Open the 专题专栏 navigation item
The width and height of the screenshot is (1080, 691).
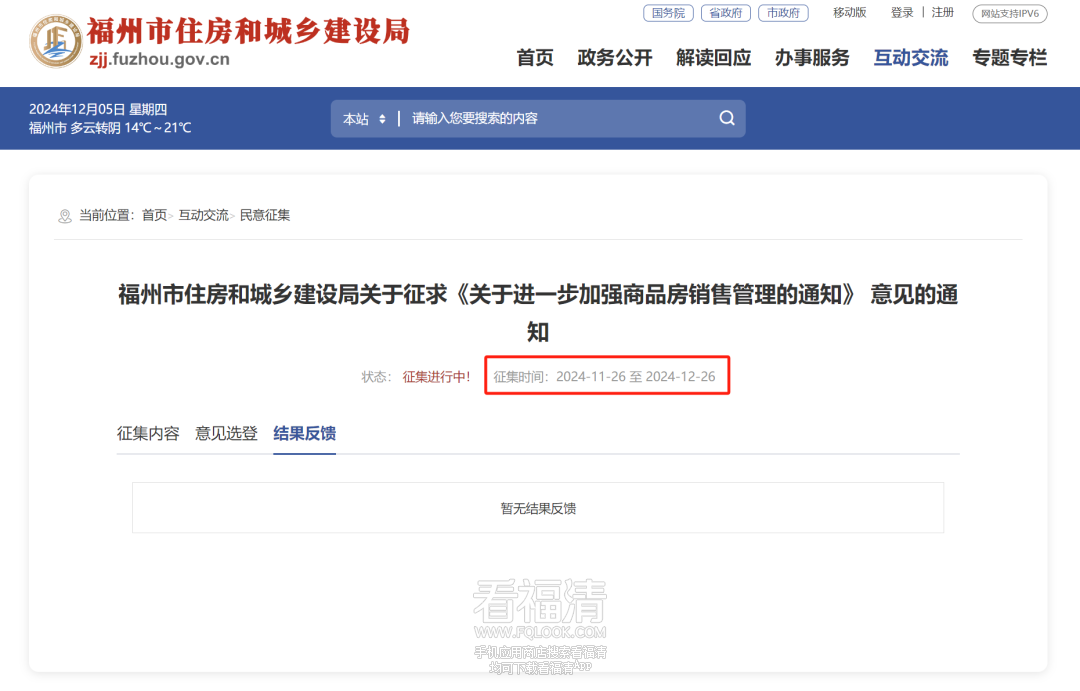pyautogui.click(x=1009, y=58)
